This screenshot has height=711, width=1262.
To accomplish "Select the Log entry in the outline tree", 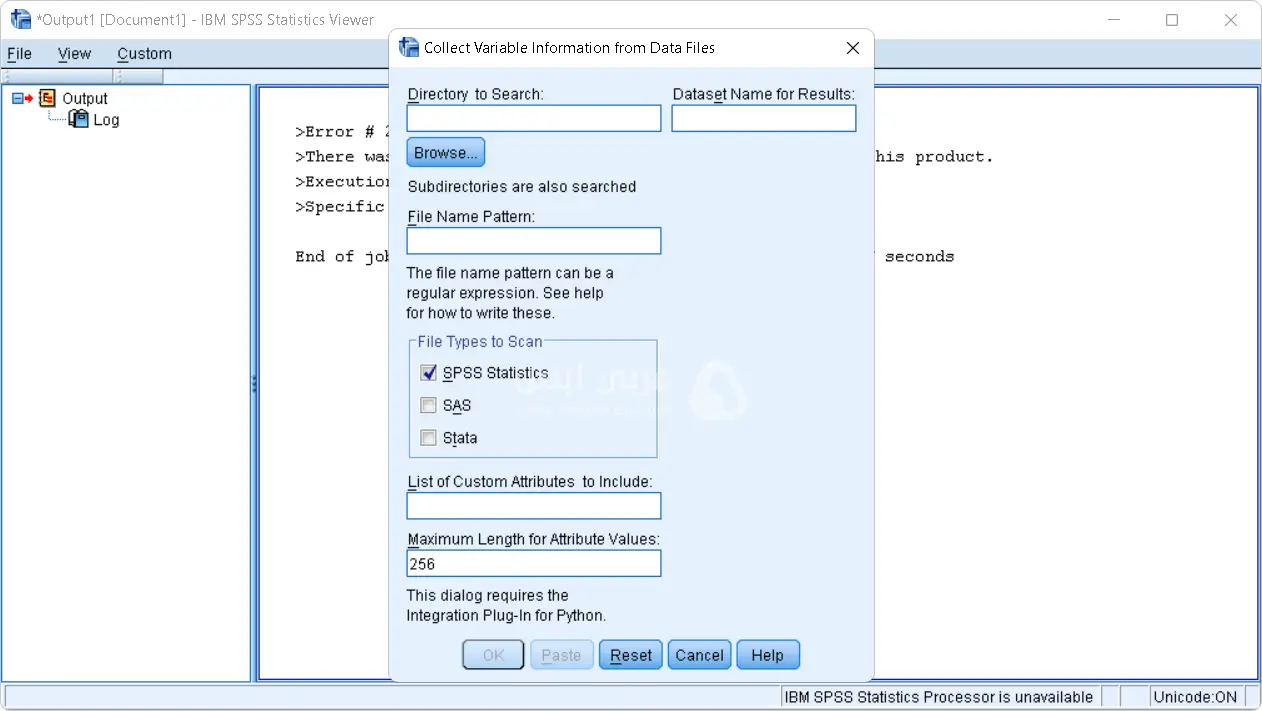I will pyautogui.click(x=107, y=119).
